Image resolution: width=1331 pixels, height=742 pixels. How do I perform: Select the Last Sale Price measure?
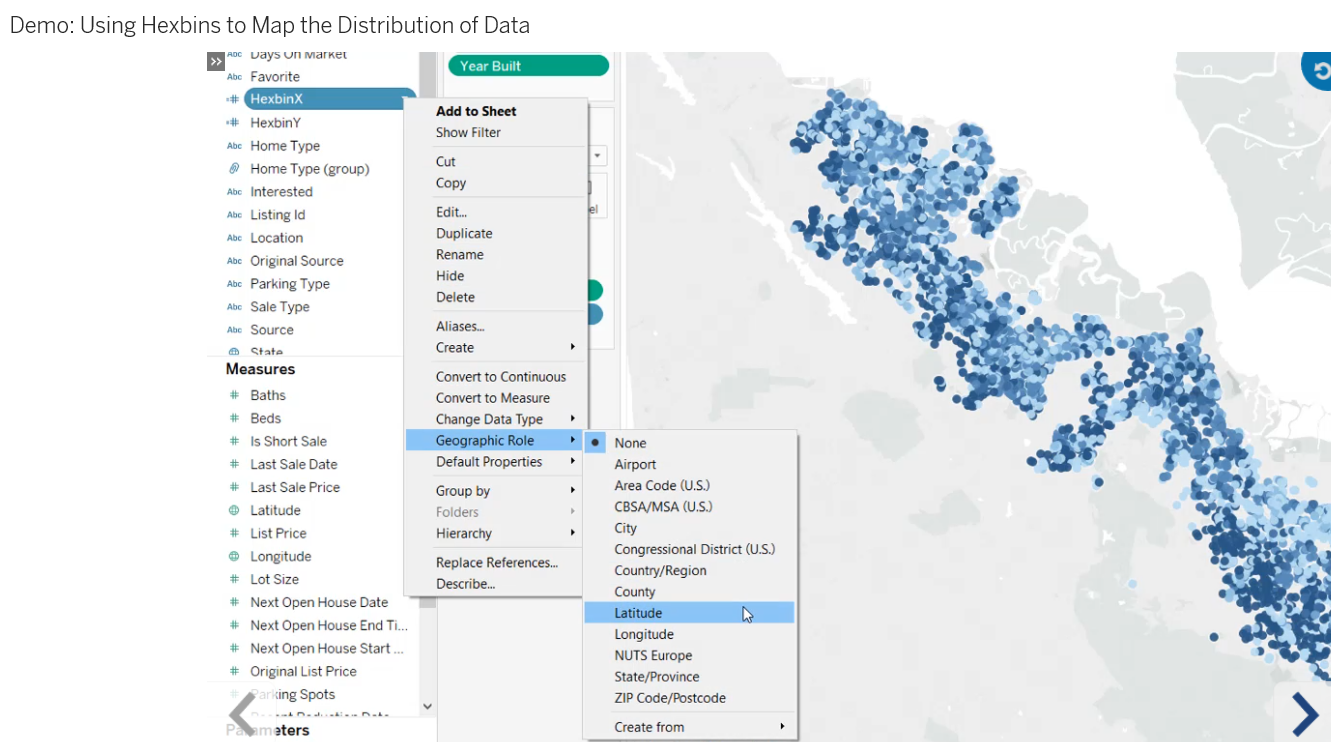(295, 487)
